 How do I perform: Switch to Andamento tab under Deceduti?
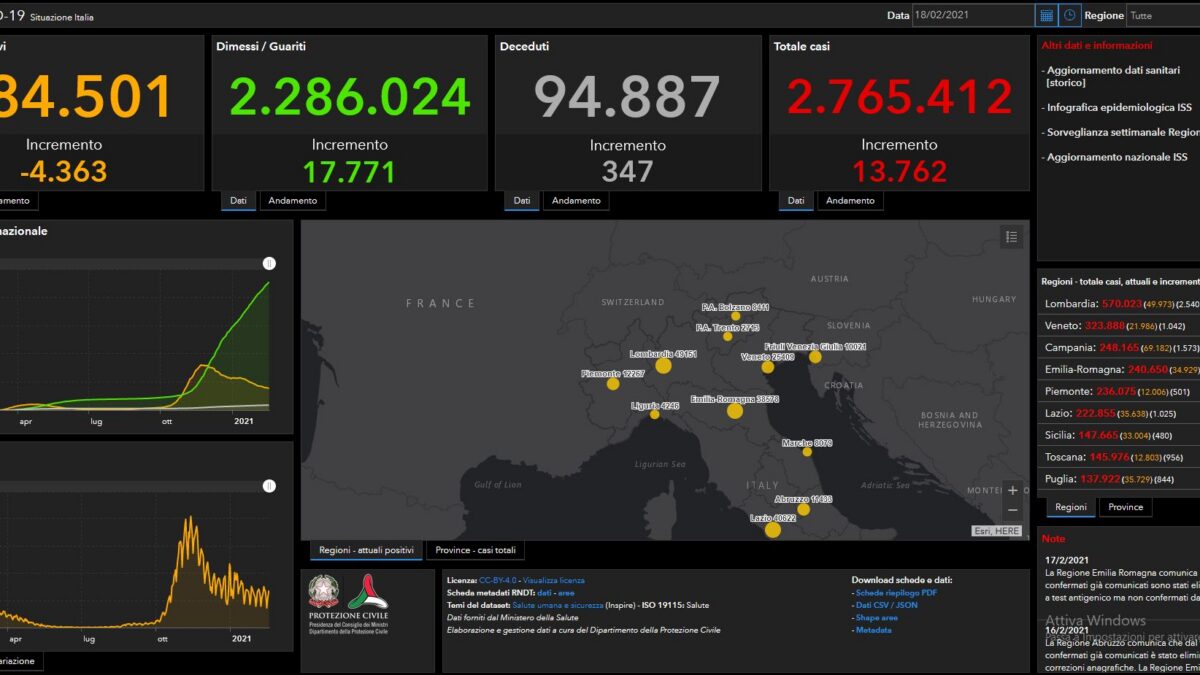click(x=577, y=200)
